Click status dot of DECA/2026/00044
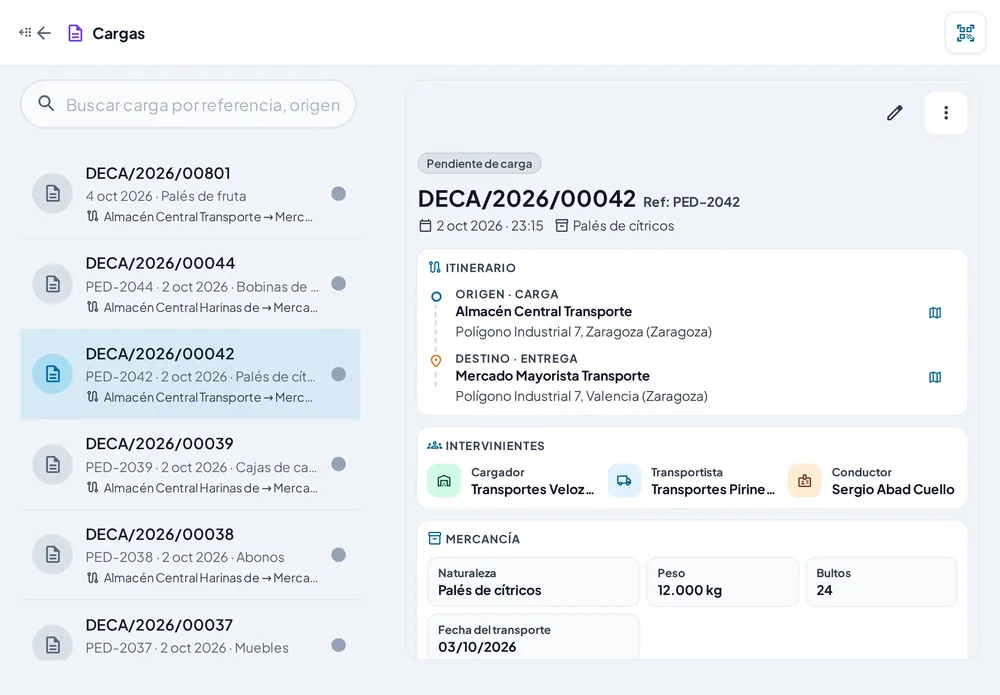This screenshot has width=1000, height=695. pos(339,284)
